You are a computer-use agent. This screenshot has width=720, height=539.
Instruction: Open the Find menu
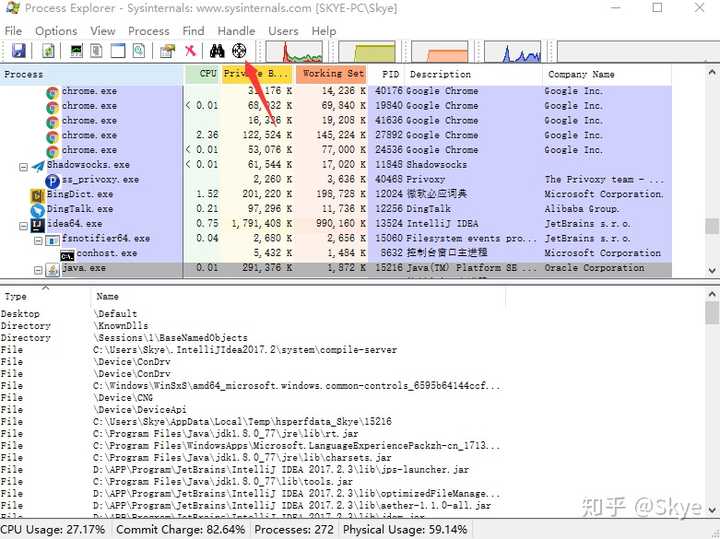coord(193,31)
